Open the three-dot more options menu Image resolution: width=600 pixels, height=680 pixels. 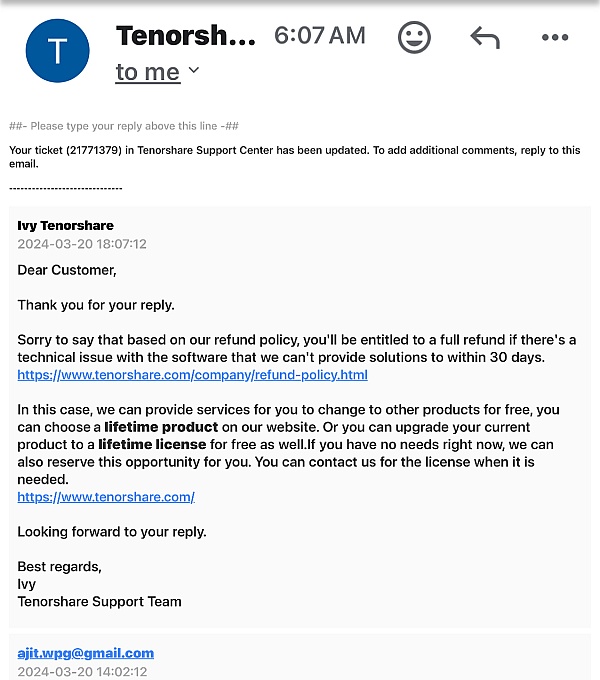pyautogui.click(x=554, y=38)
